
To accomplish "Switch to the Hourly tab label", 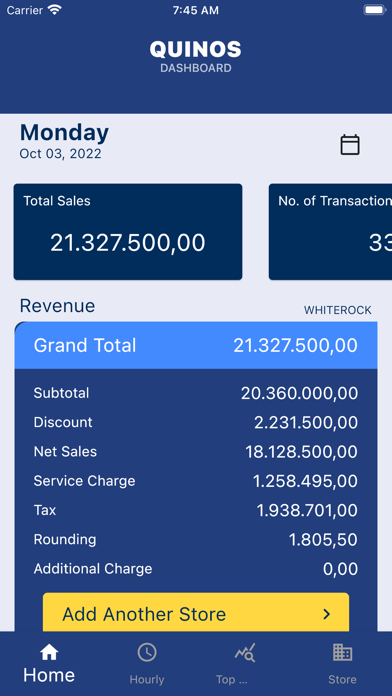I will [x=147, y=680].
